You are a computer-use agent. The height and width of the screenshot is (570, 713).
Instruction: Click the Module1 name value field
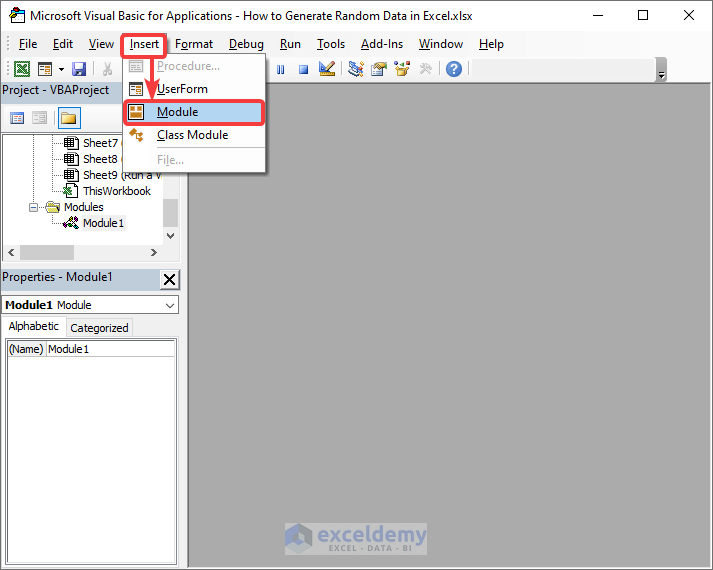click(110, 349)
